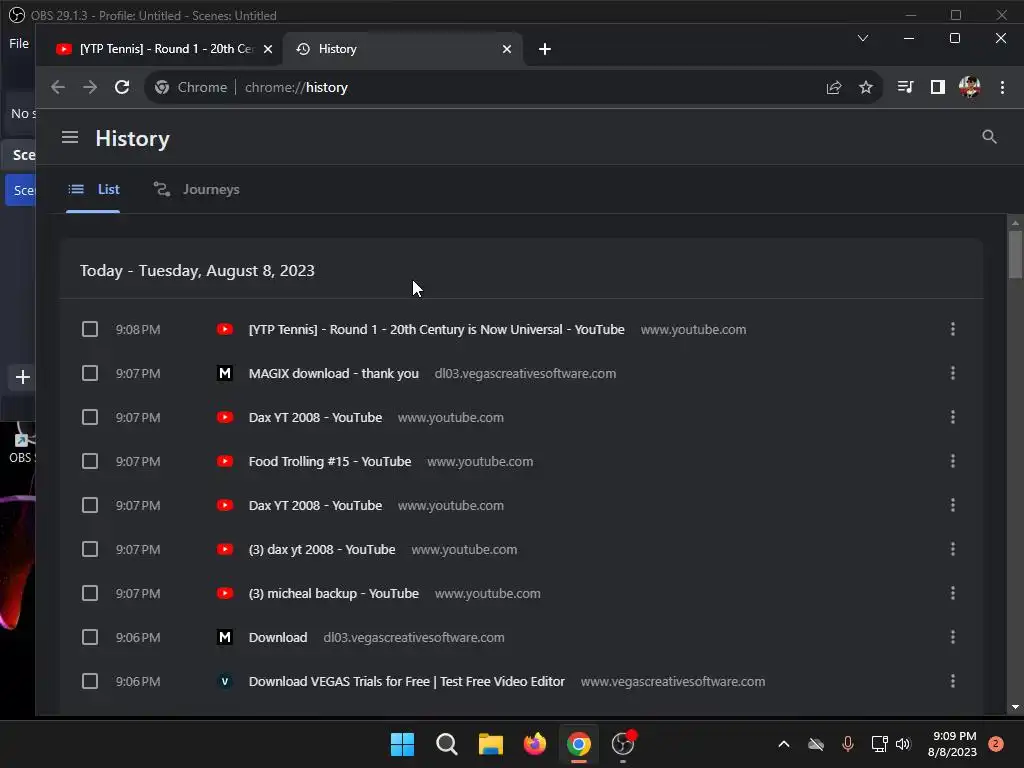Open the volume control in system tray
Image resolution: width=1024 pixels, height=768 pixels.
[x=903, y=744]
